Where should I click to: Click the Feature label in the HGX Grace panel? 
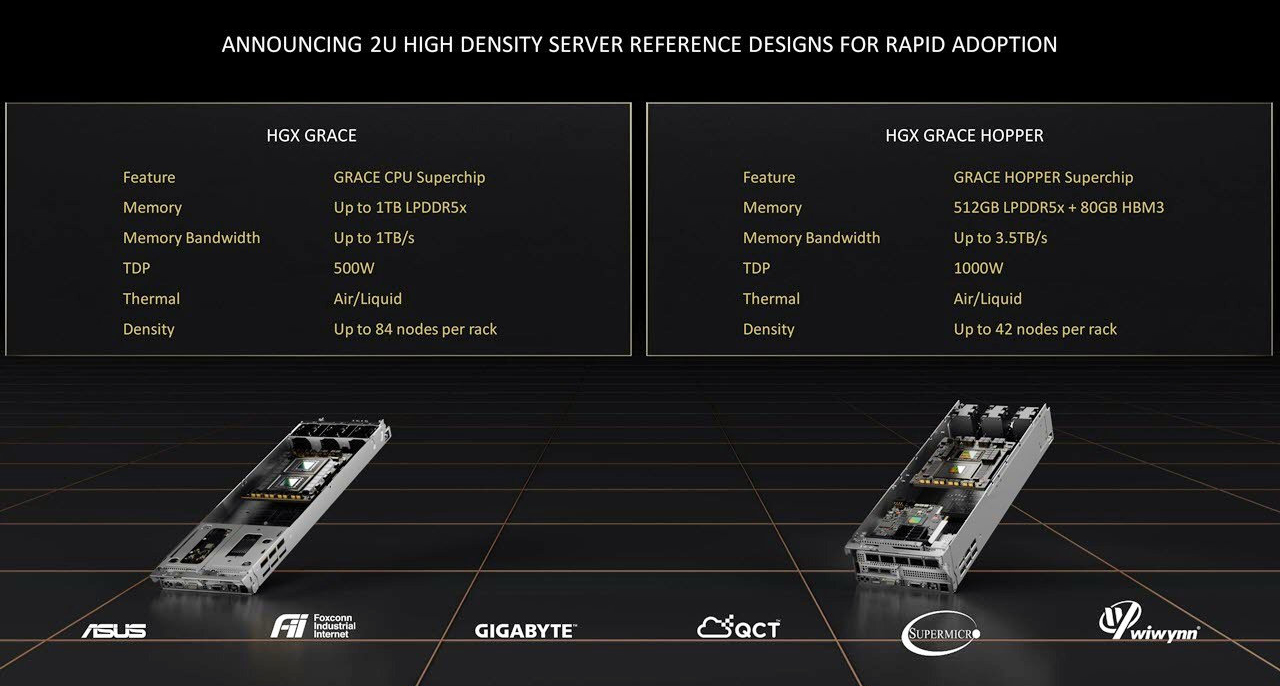point(149,178)
